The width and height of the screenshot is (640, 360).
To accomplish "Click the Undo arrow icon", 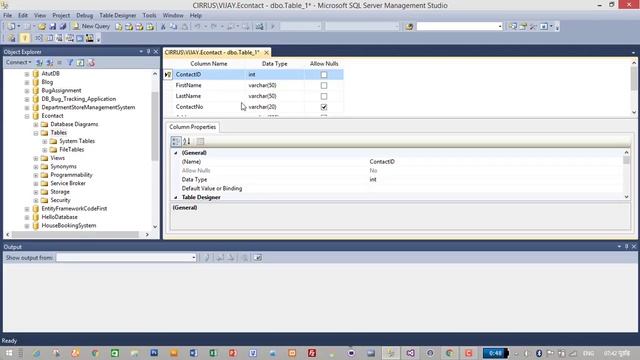I will [197, 27].
